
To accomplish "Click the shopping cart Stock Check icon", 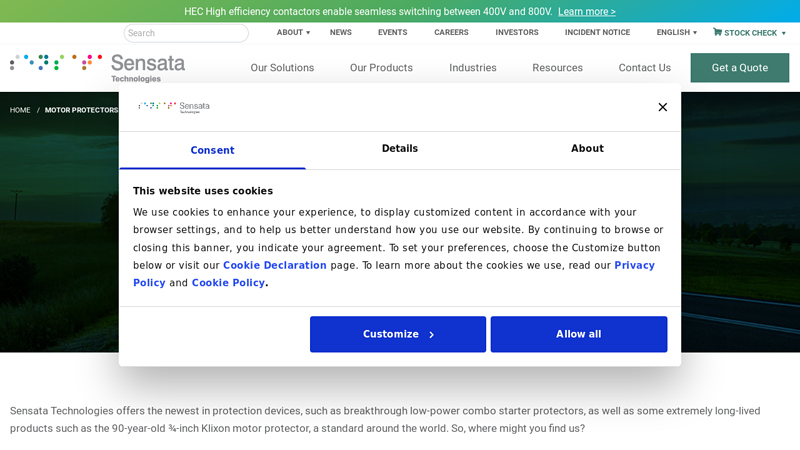I will pos(717,32).
